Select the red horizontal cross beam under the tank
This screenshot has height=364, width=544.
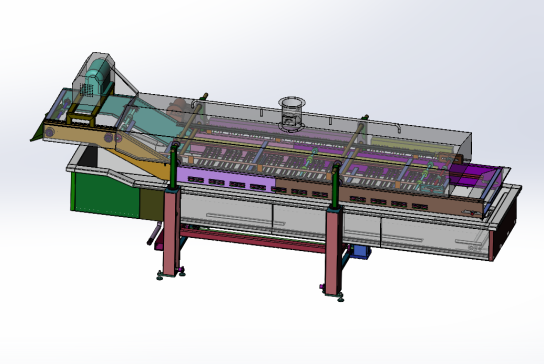pos(253,239)
